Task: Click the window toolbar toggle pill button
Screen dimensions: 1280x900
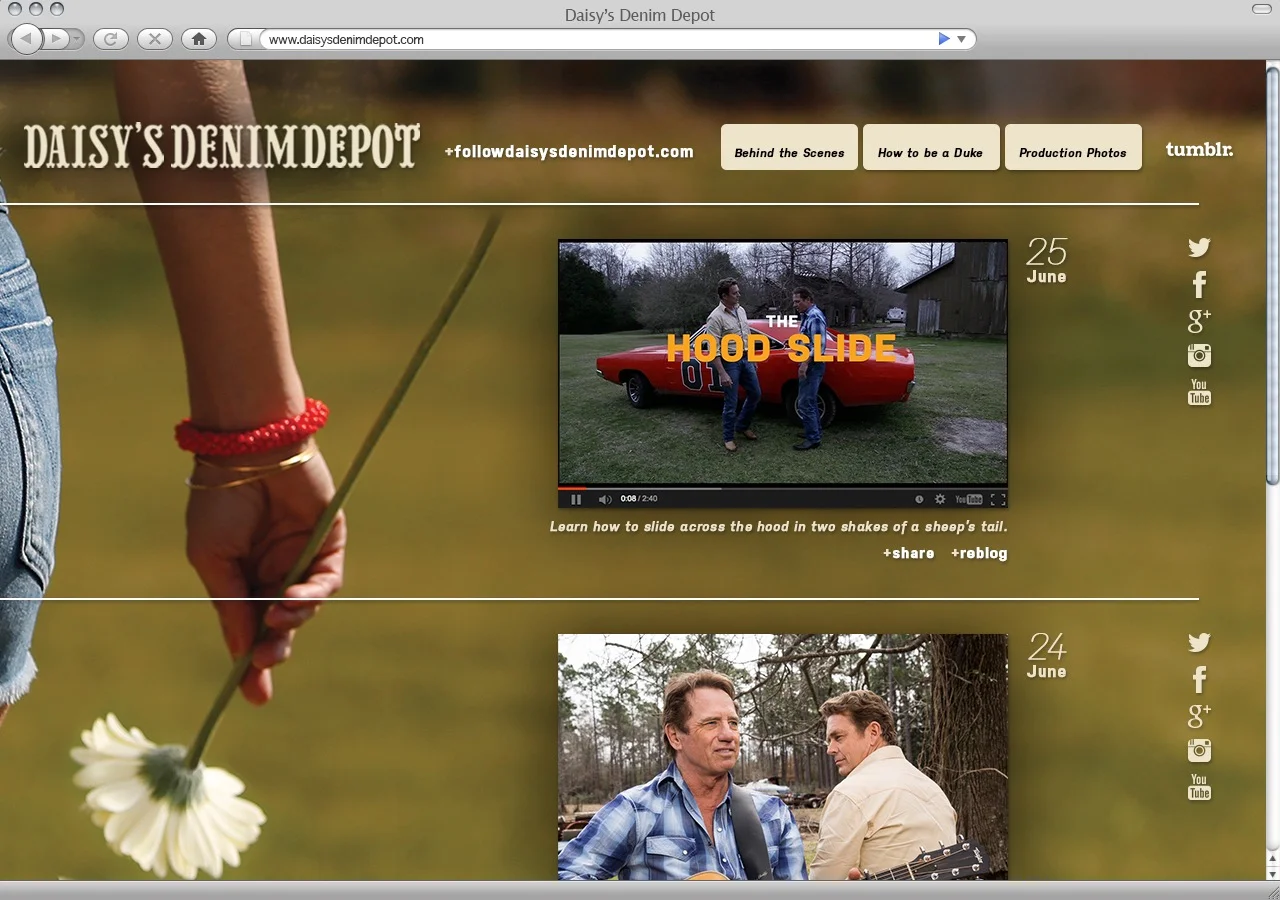Action: click(x=1262, y=8)
